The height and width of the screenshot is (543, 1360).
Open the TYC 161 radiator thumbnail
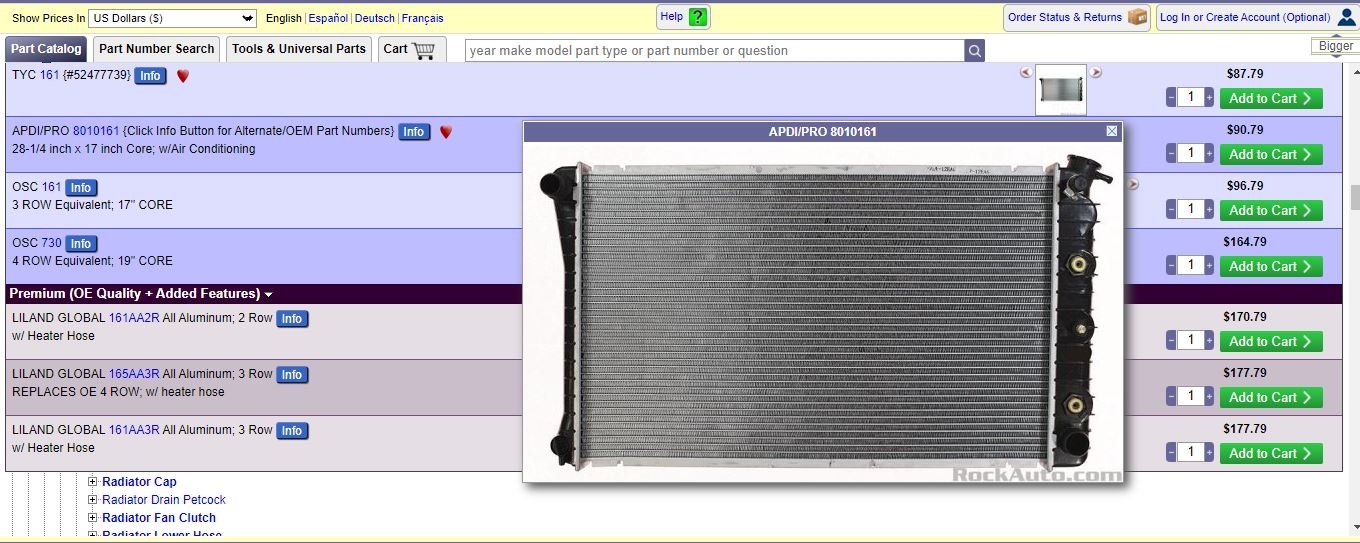(x=1061, y=89)
